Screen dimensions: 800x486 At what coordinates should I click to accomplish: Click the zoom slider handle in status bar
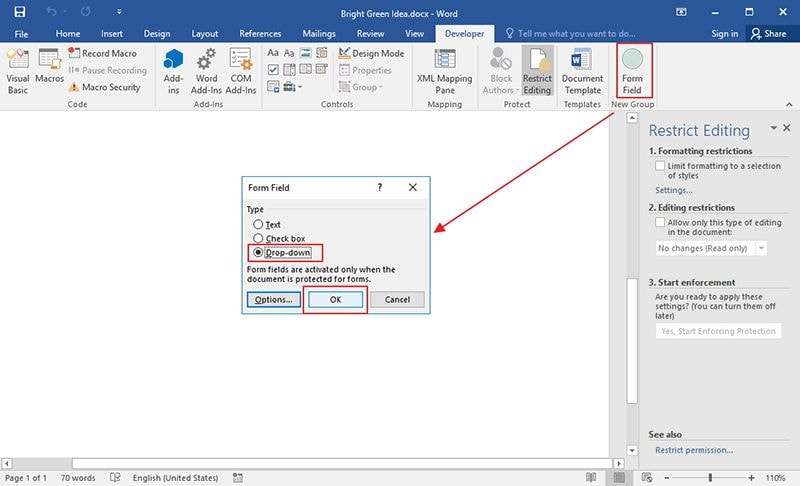(x=710, y=478)
